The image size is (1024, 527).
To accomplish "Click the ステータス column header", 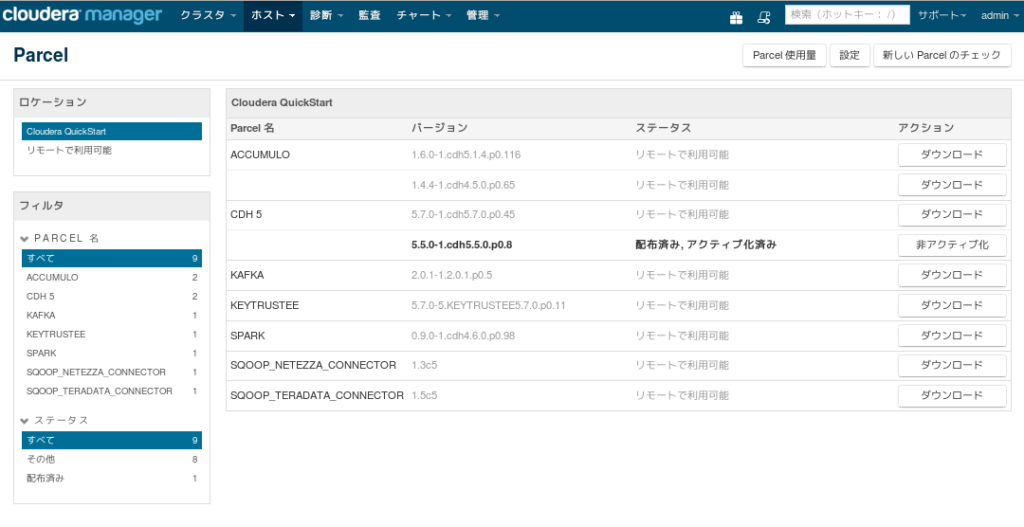I will coord(664,128).
